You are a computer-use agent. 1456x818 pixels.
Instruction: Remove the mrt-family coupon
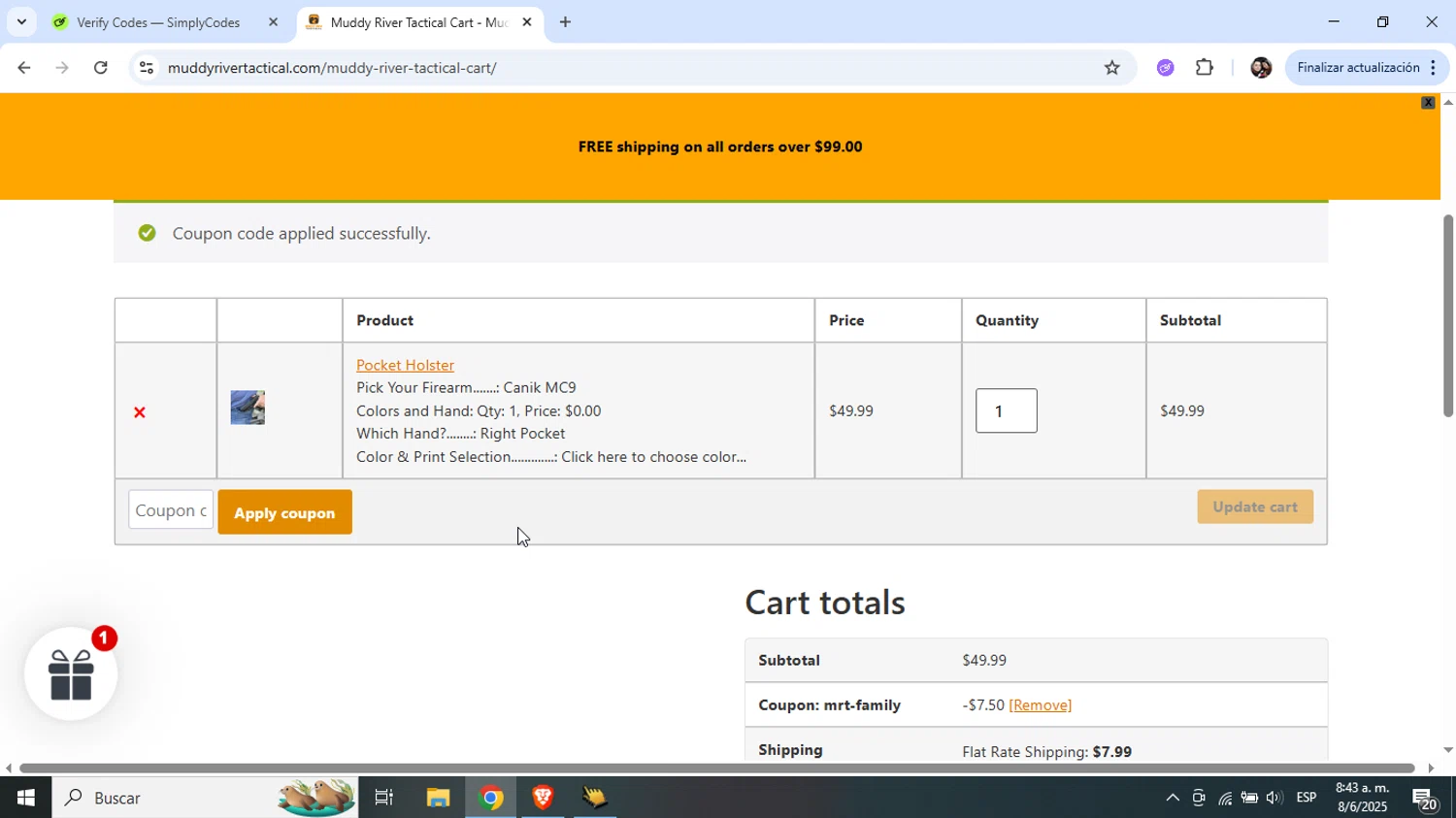tap(1040, 705)
